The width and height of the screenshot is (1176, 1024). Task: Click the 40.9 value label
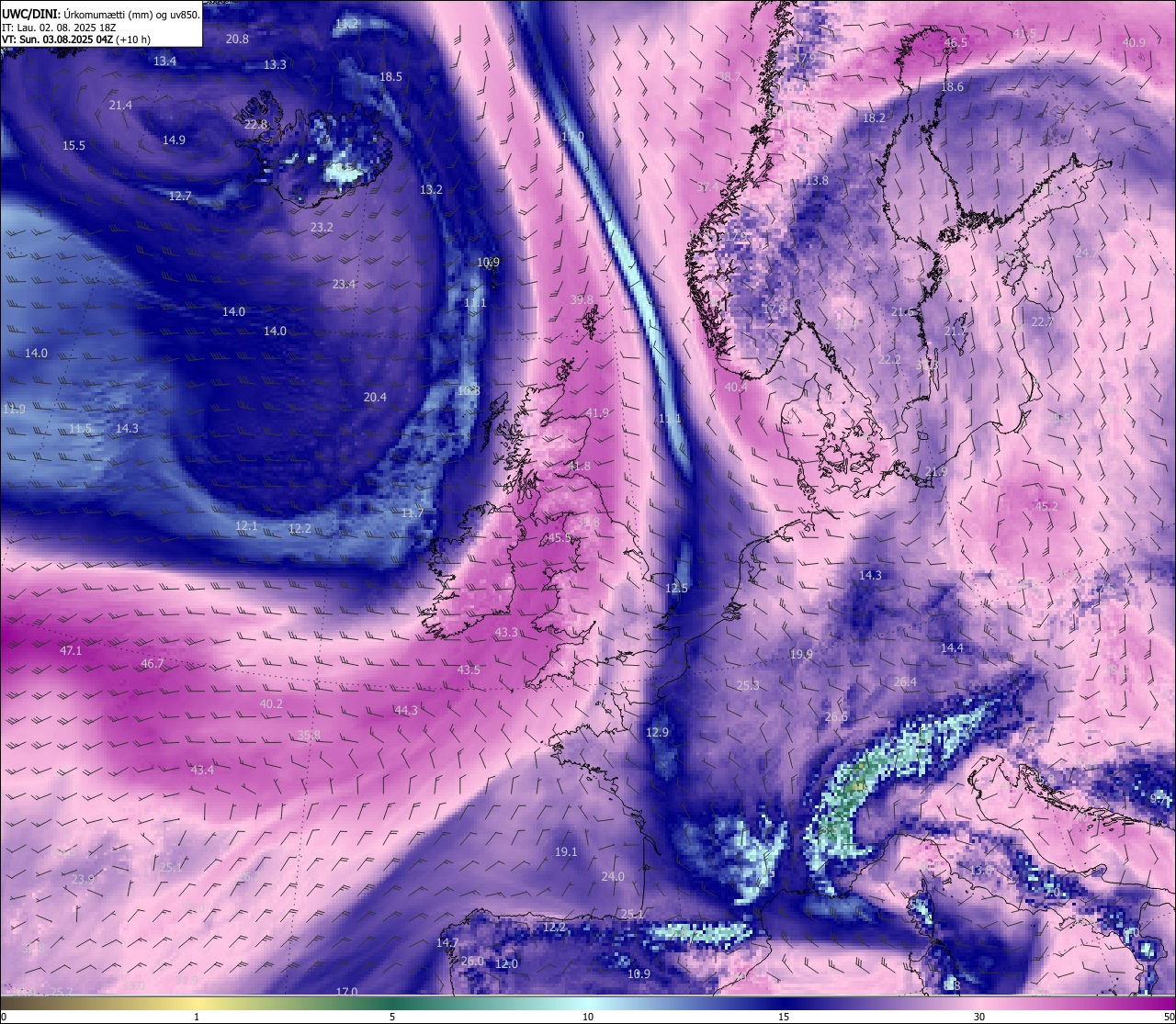1134,42
